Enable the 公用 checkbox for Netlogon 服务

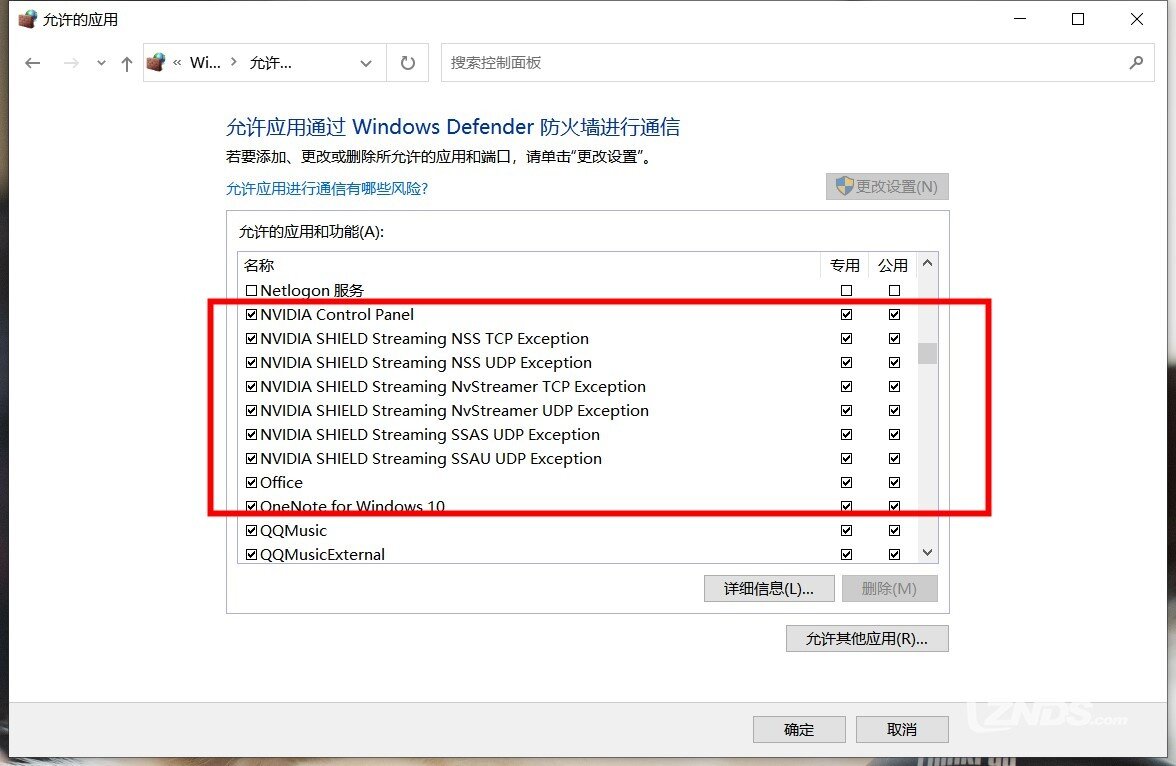895,290
